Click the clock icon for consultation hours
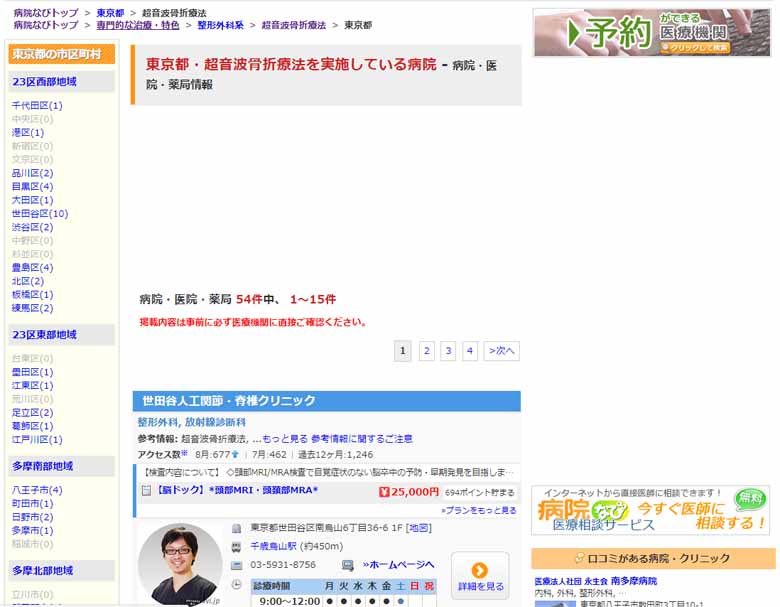This screenshot has width=780, height=607. (x=236, y=584)
